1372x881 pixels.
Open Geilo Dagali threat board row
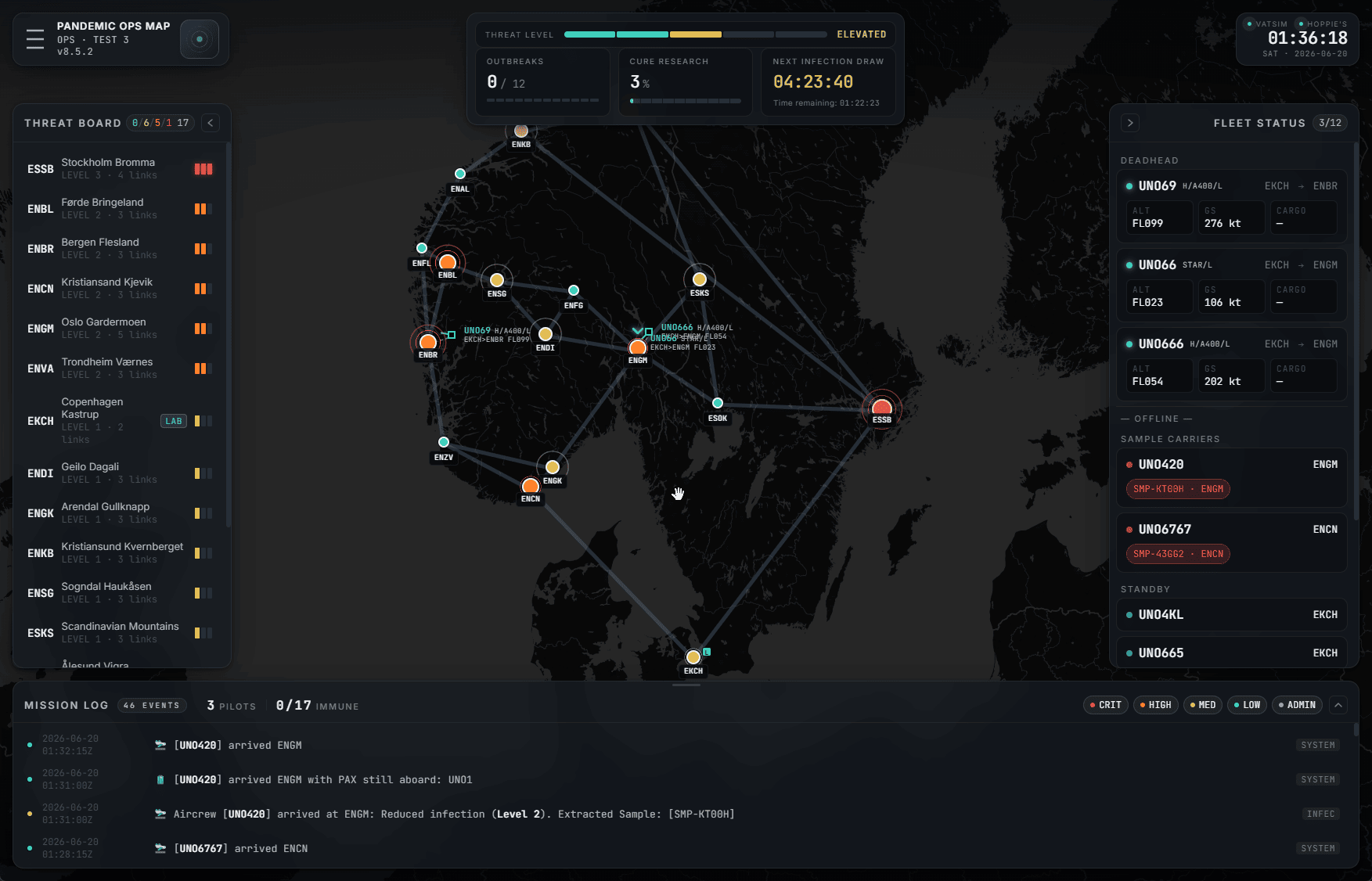pyautogui.click(x=120, y=473)
